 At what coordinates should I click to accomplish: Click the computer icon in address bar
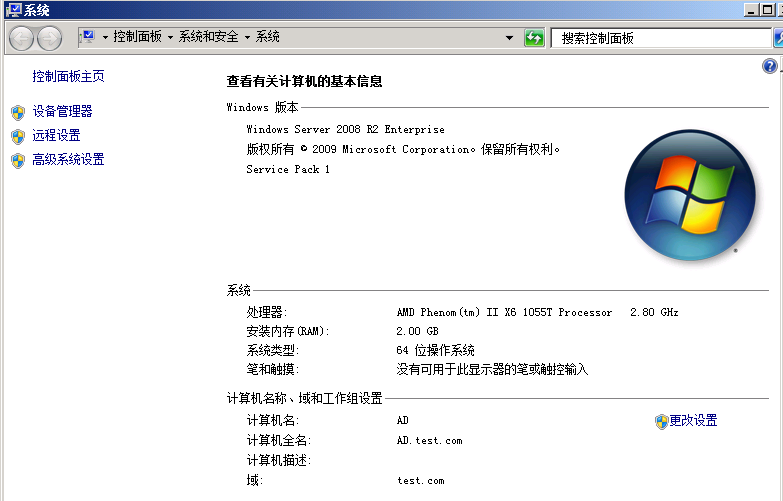click(x=88, y=36)
